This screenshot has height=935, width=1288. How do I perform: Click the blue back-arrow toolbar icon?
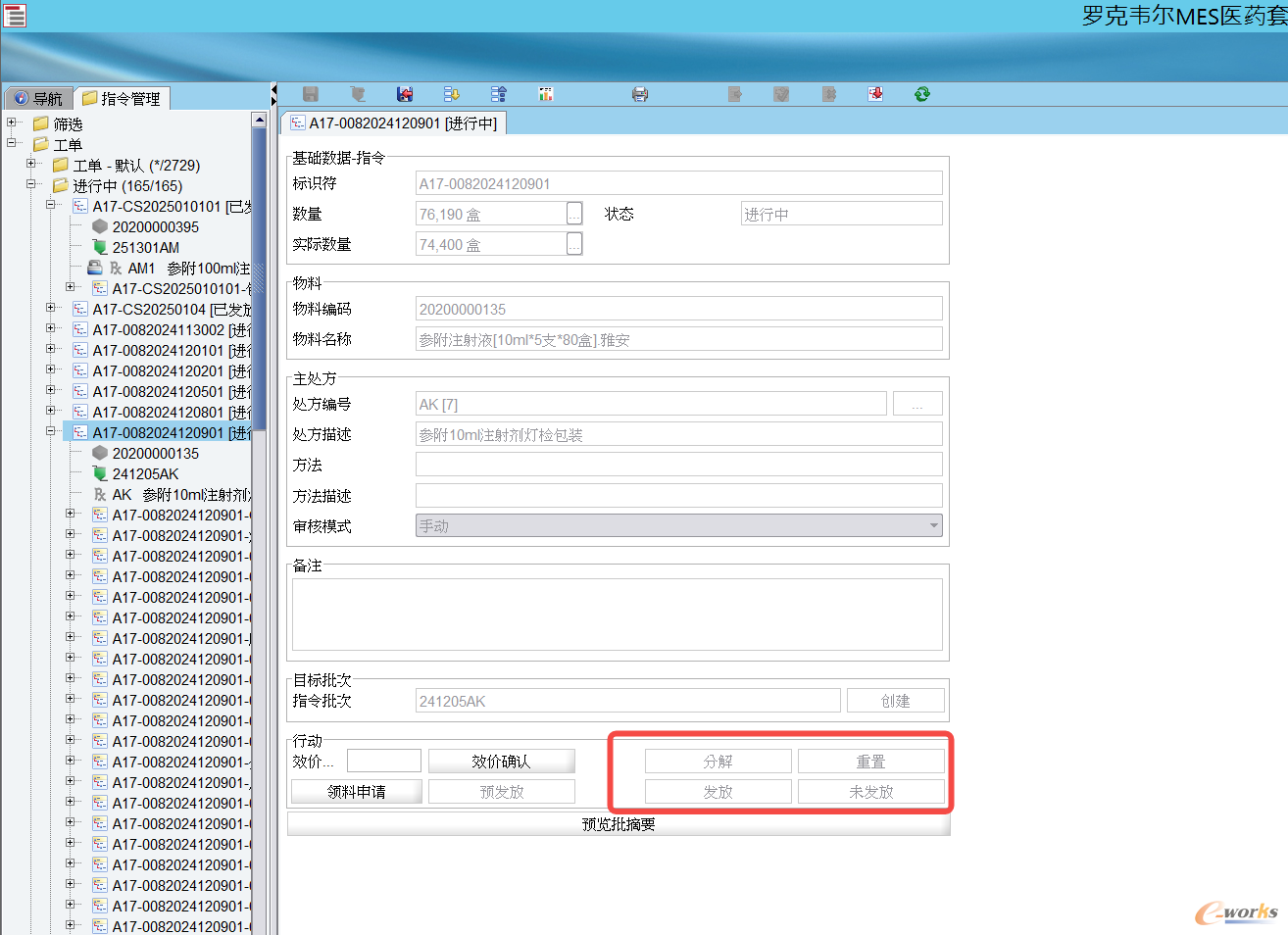[x=405, y=94]
